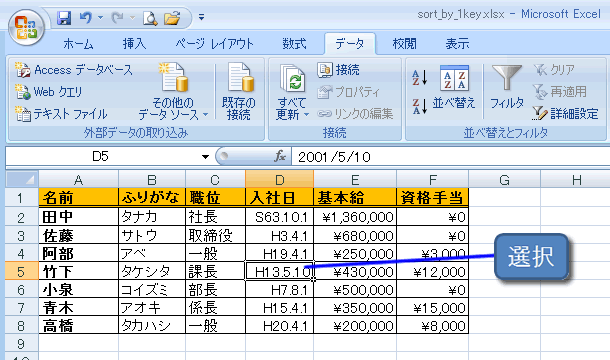Click the Select All corner button
Screen dimensions: 610x360
(x=22, y=179)
